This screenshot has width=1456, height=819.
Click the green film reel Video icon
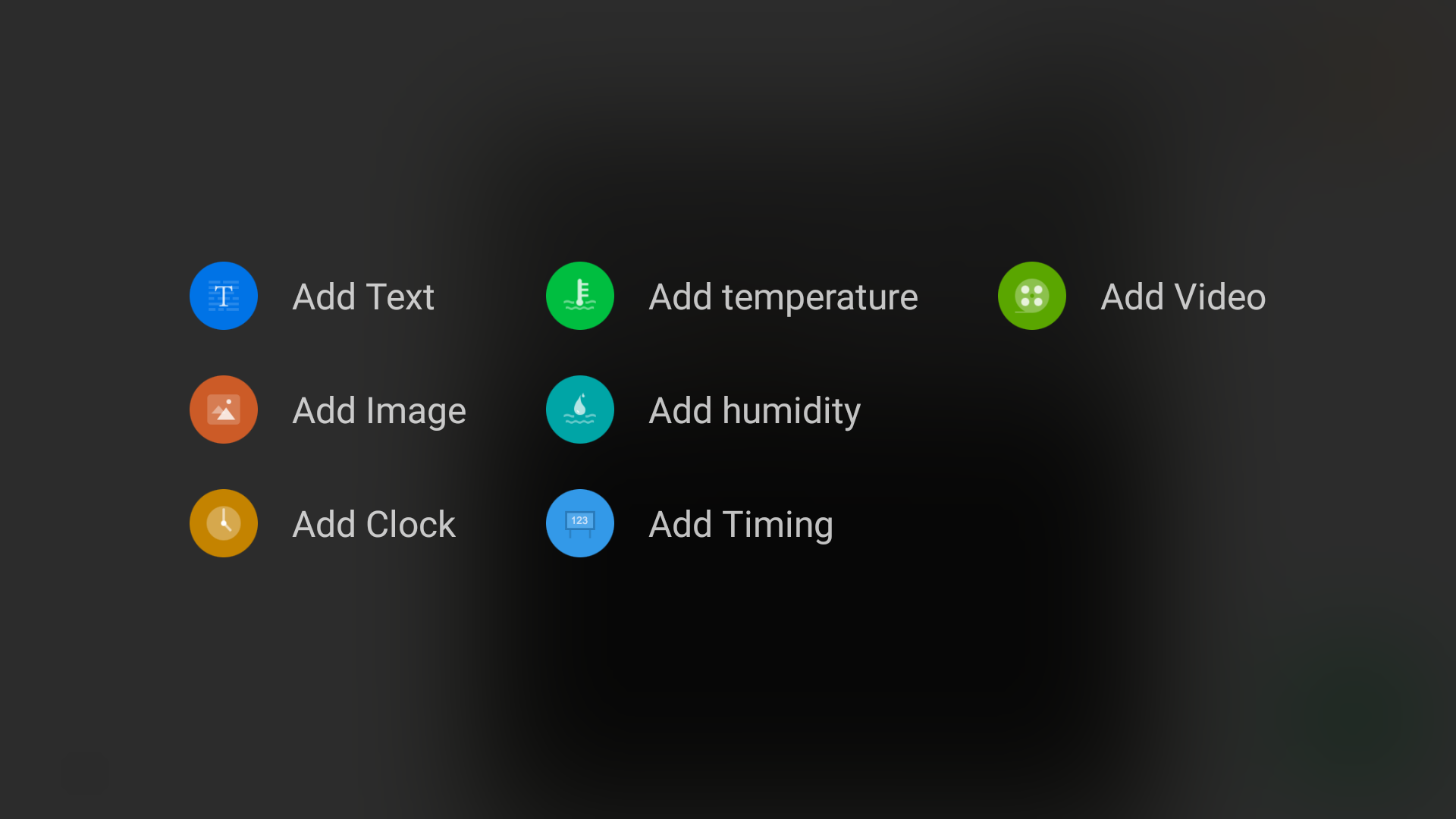coord(1032,296)
